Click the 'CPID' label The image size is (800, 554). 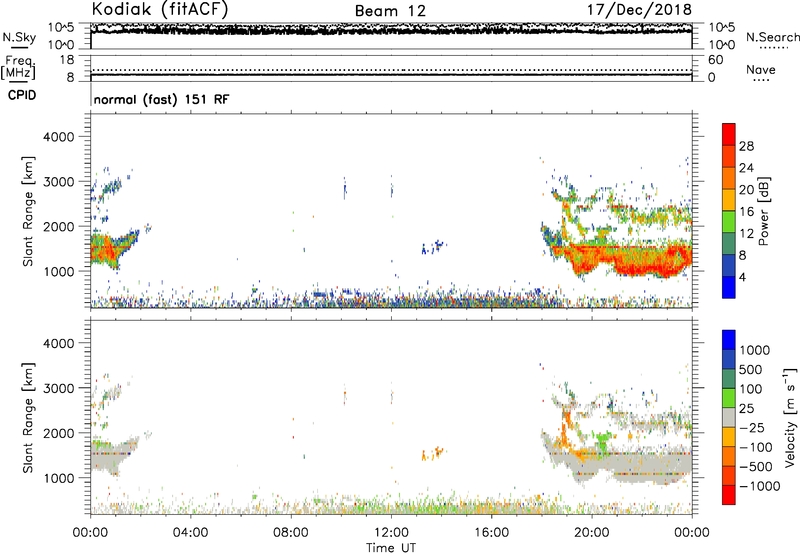pyautogui.click(x=22, y=95)
